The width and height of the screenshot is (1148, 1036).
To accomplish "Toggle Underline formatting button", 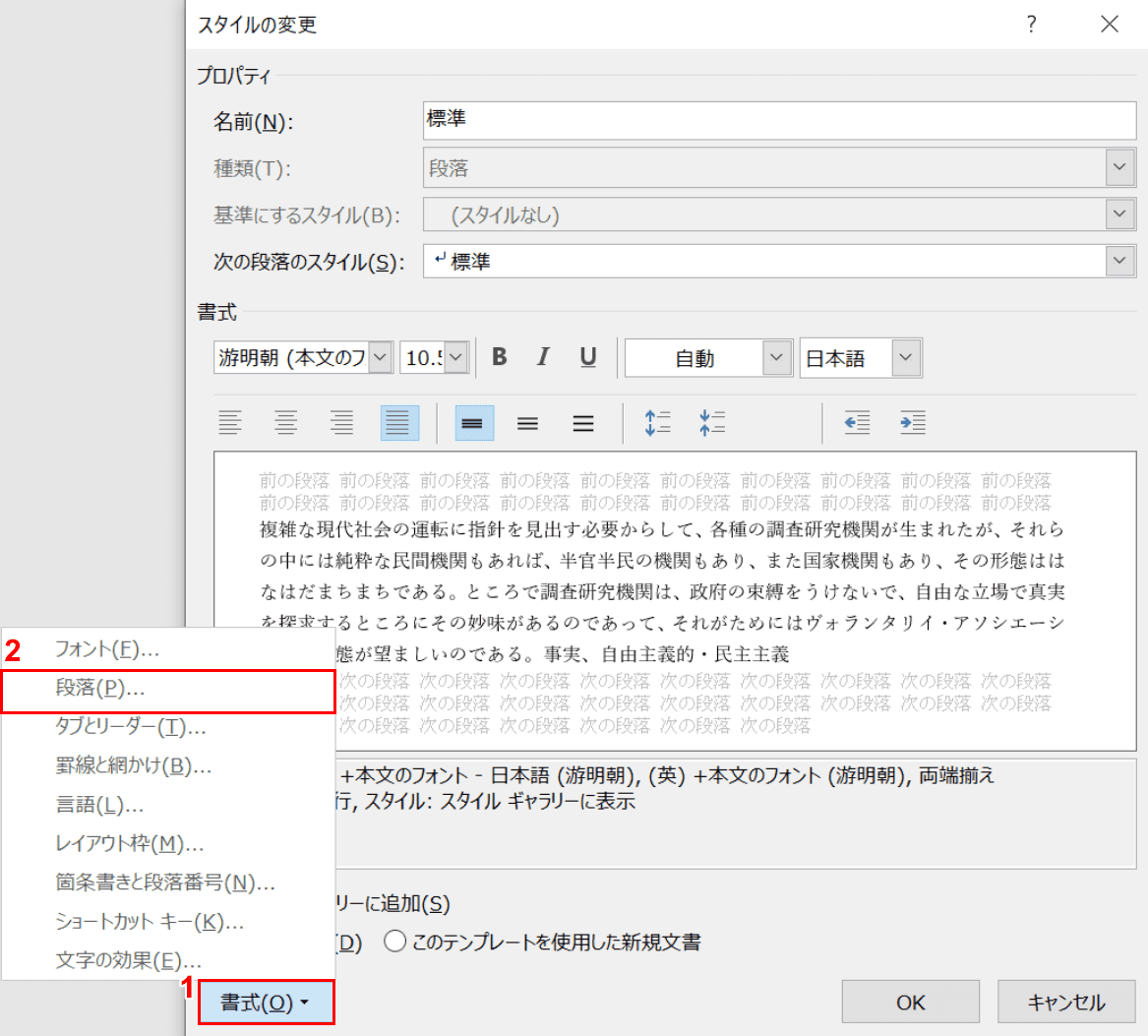I will pos(587,357).
